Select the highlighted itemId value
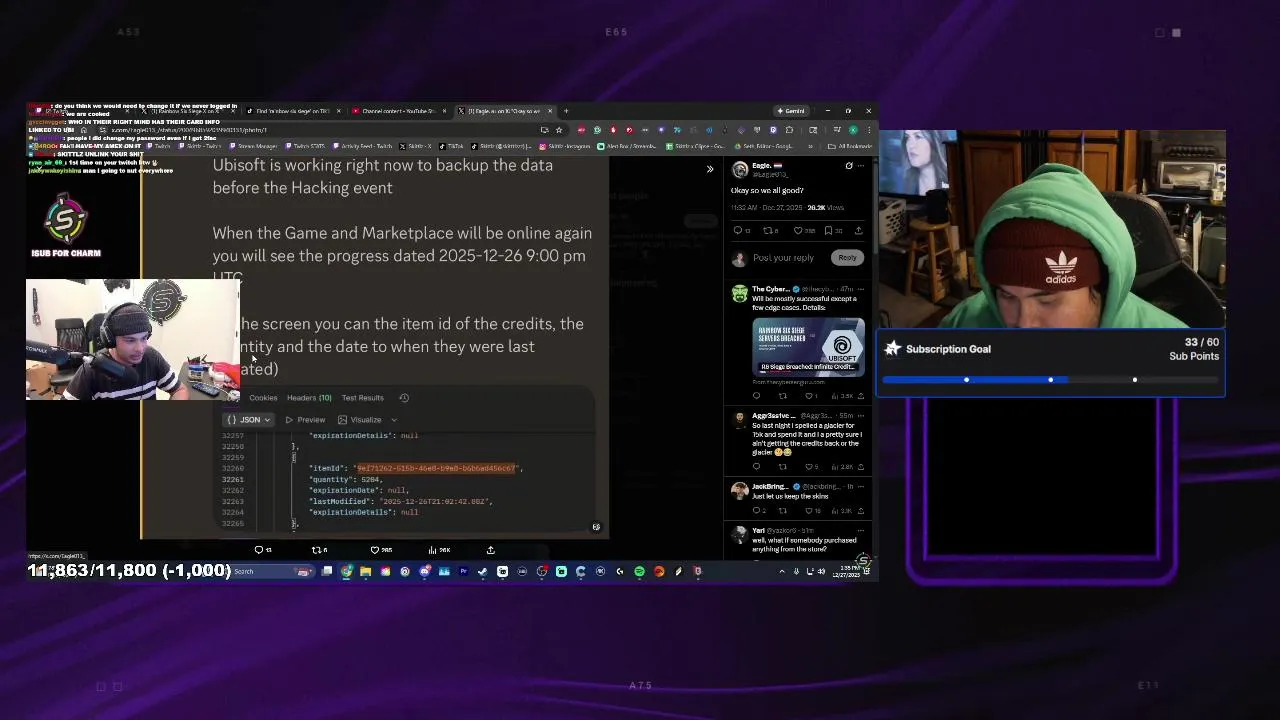This screenshot has width=1280, height=720. point(436,468)
